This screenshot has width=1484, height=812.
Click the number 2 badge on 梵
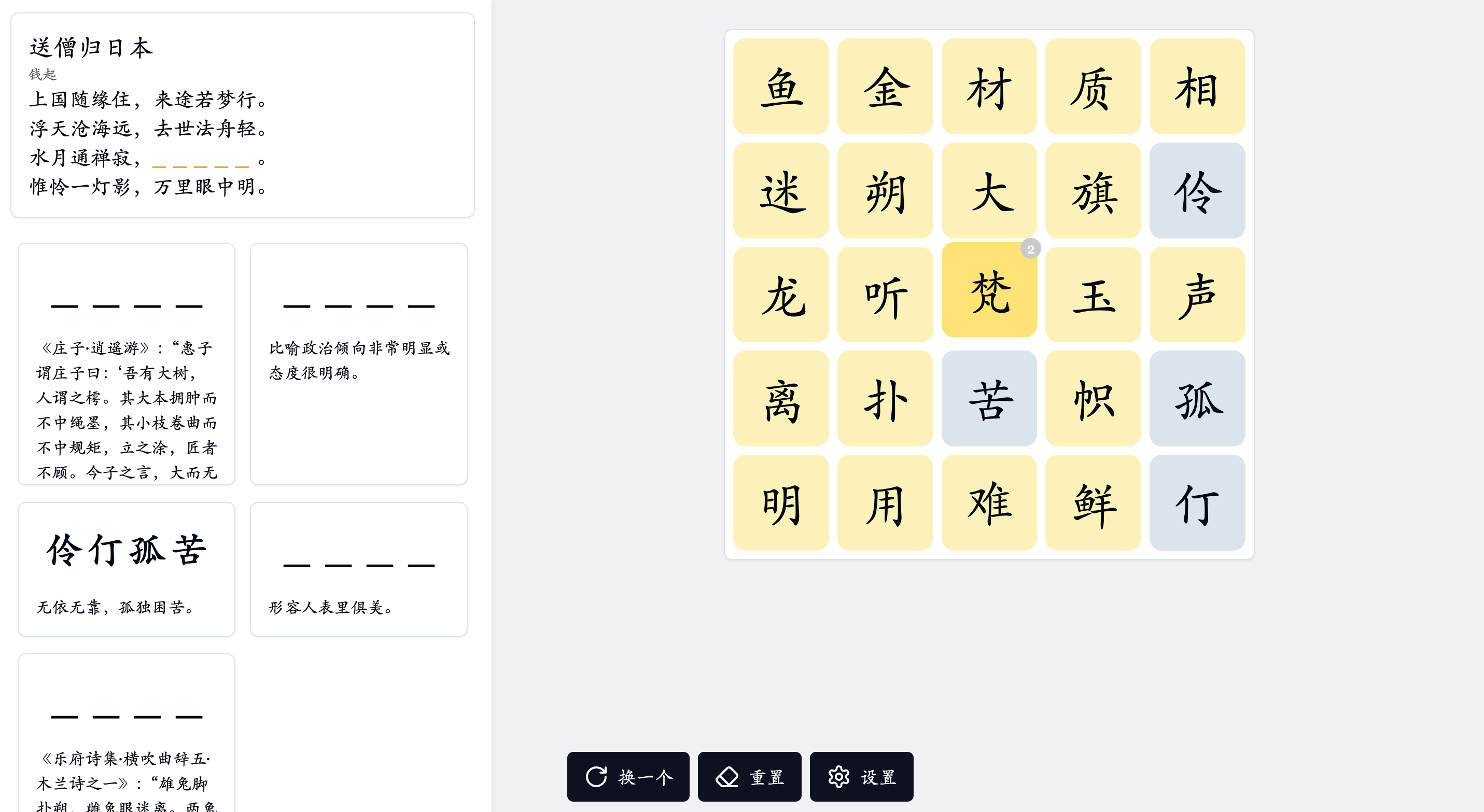tap(1030, 249)
